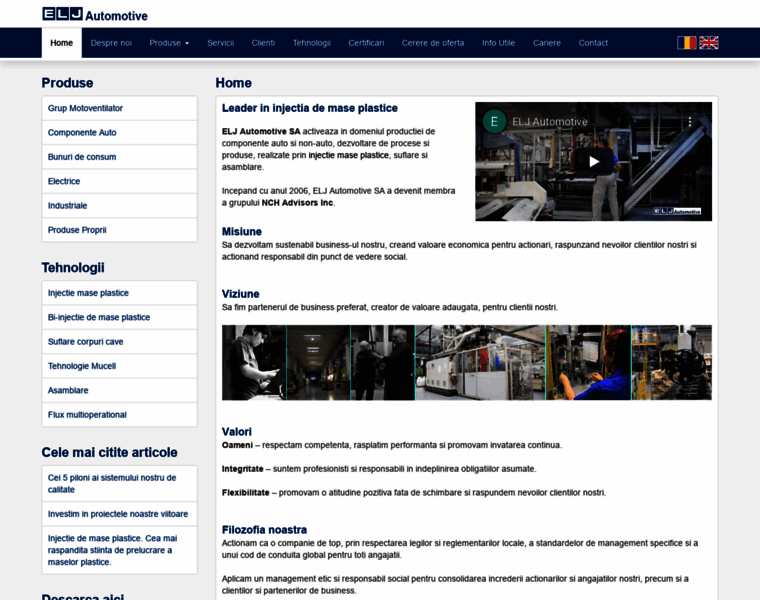The height and width of the screenshot is (600, 760).
Task: Open Componente Auto product category
Action: (x=119, y=132)
